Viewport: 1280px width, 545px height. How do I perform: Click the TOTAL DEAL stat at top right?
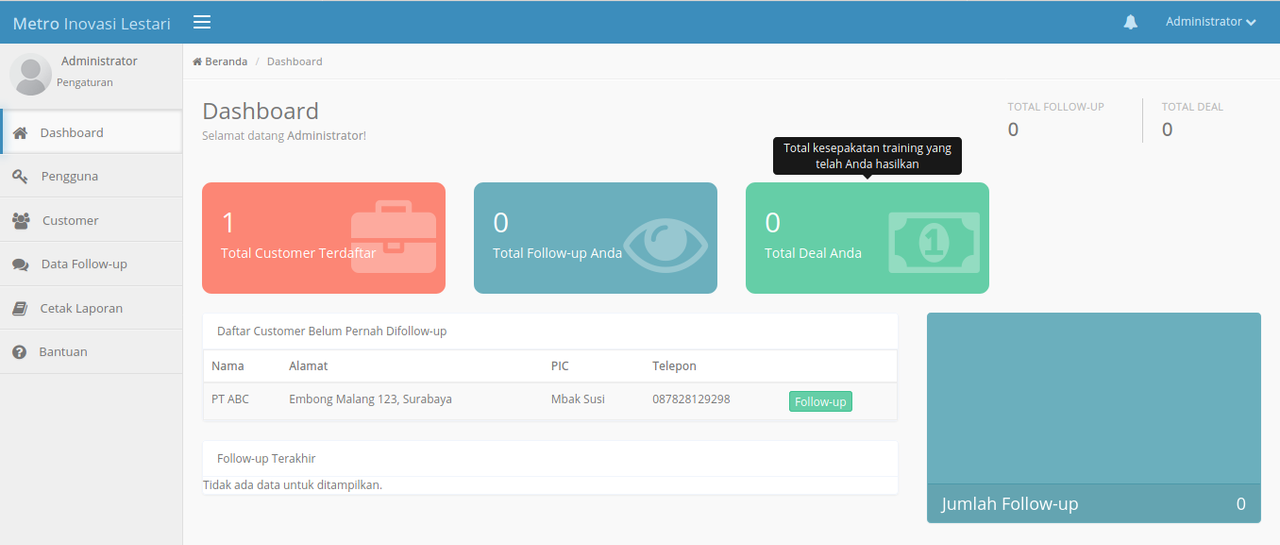click(1192, 120)
